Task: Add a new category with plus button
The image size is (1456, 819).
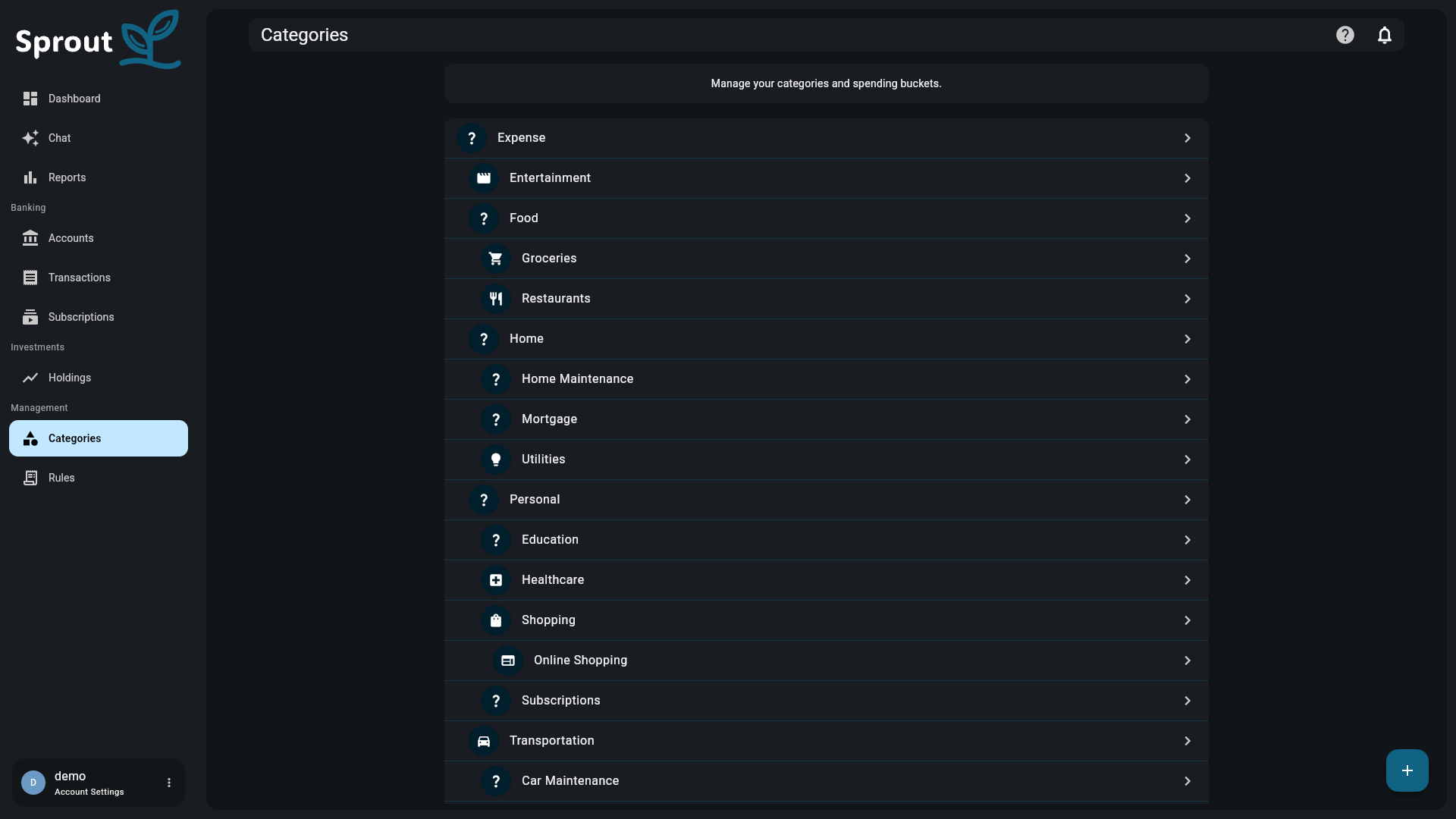Action: [x=1407, y=770]
